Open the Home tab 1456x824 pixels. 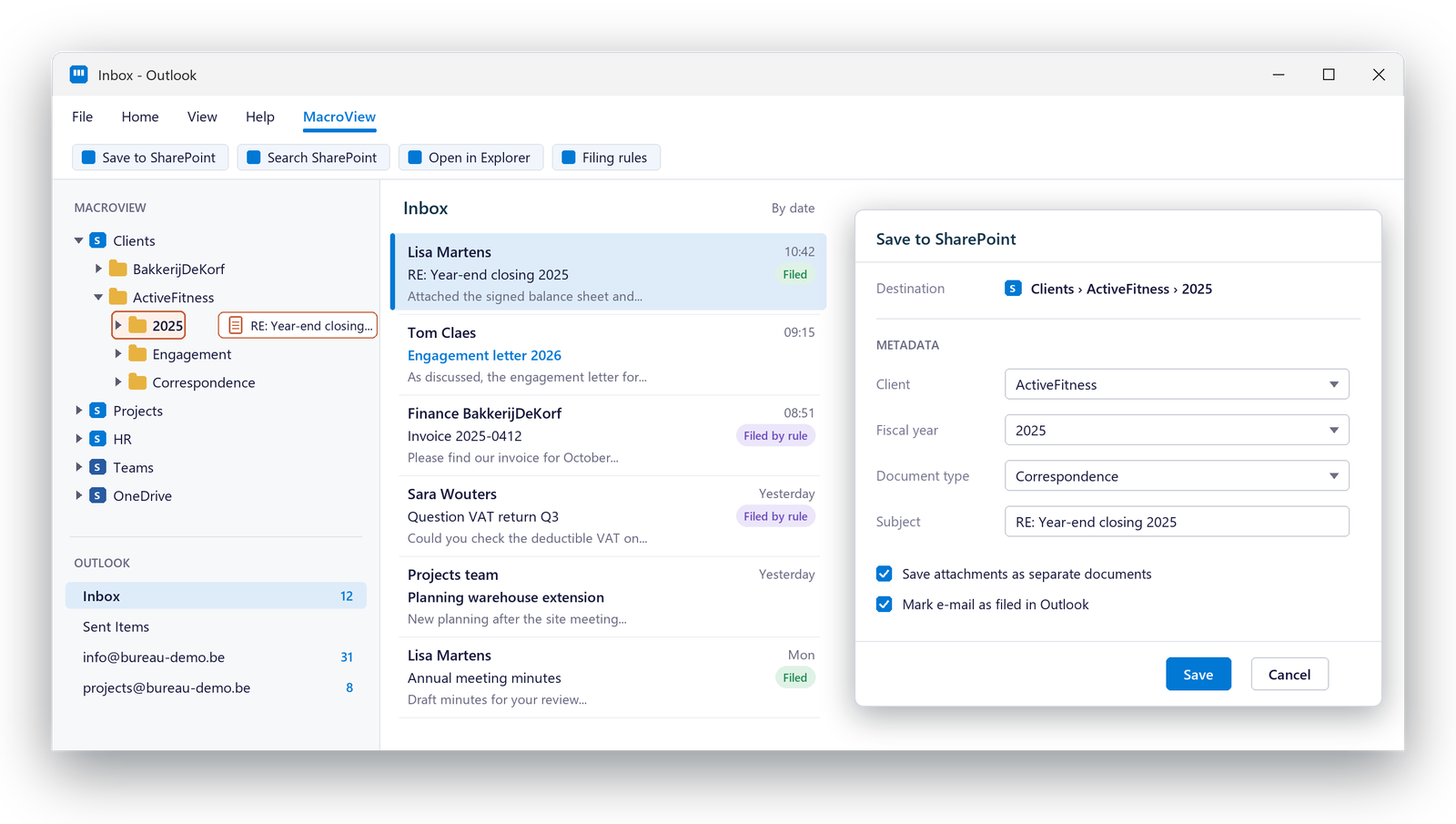(140, 117)
